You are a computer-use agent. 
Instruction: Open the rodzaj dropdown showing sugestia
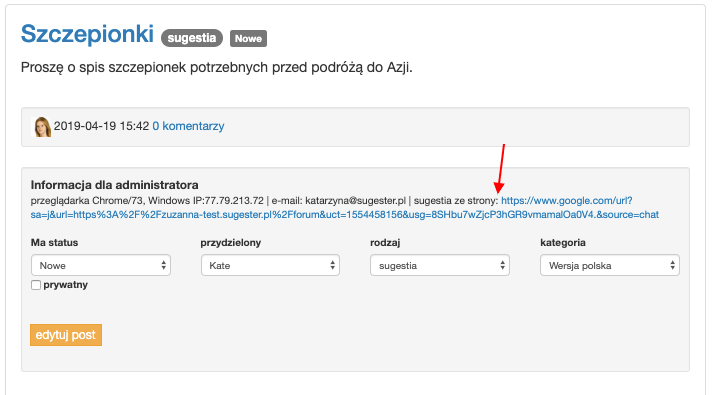(440, 265)
